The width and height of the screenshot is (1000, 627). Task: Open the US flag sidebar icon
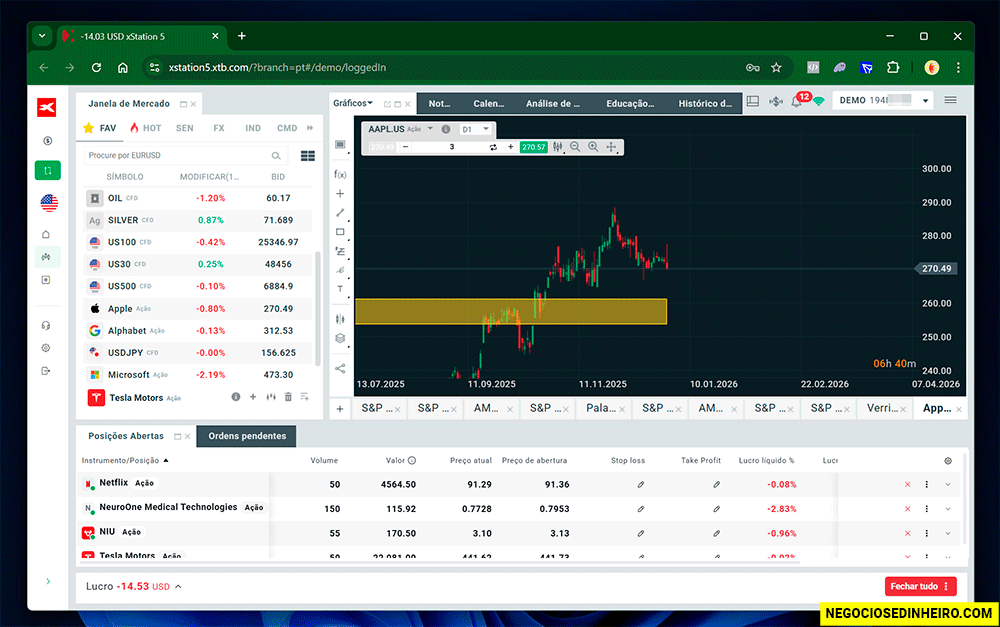[49, 203]
